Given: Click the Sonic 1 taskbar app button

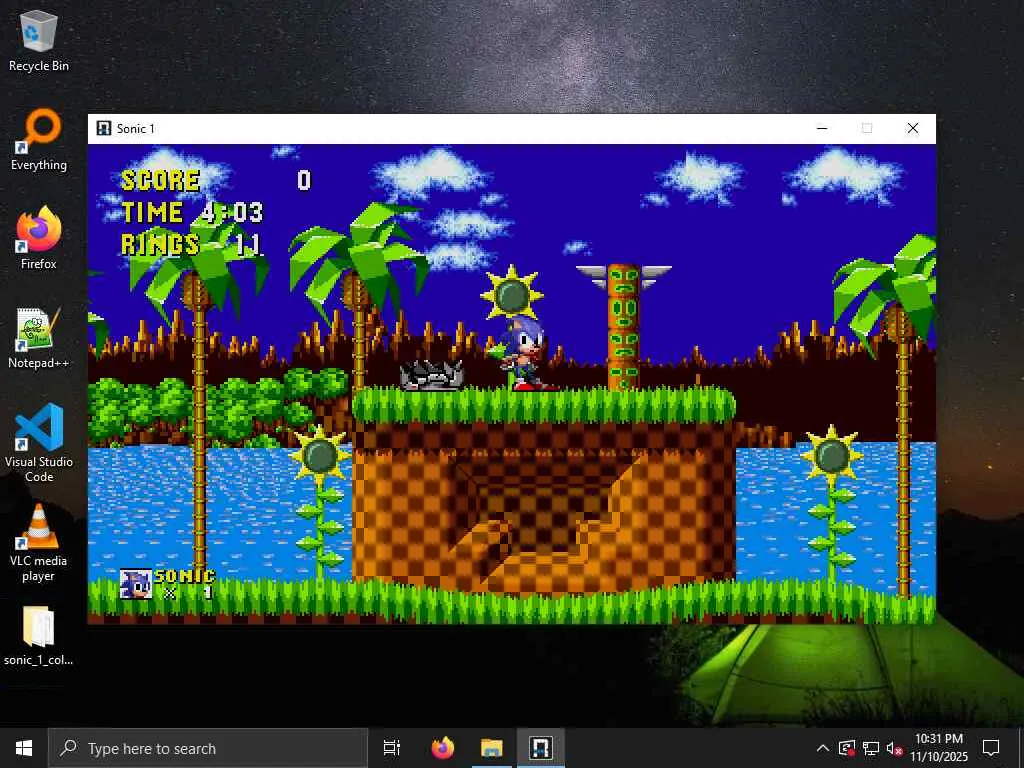Looking at the screenshot, I should (541, 748).
